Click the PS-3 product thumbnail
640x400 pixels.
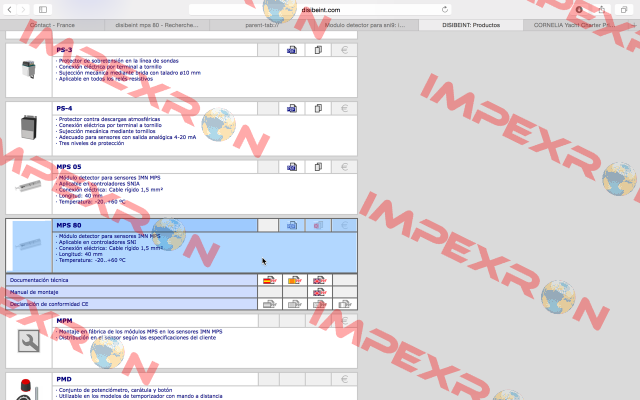click(29, 69)
